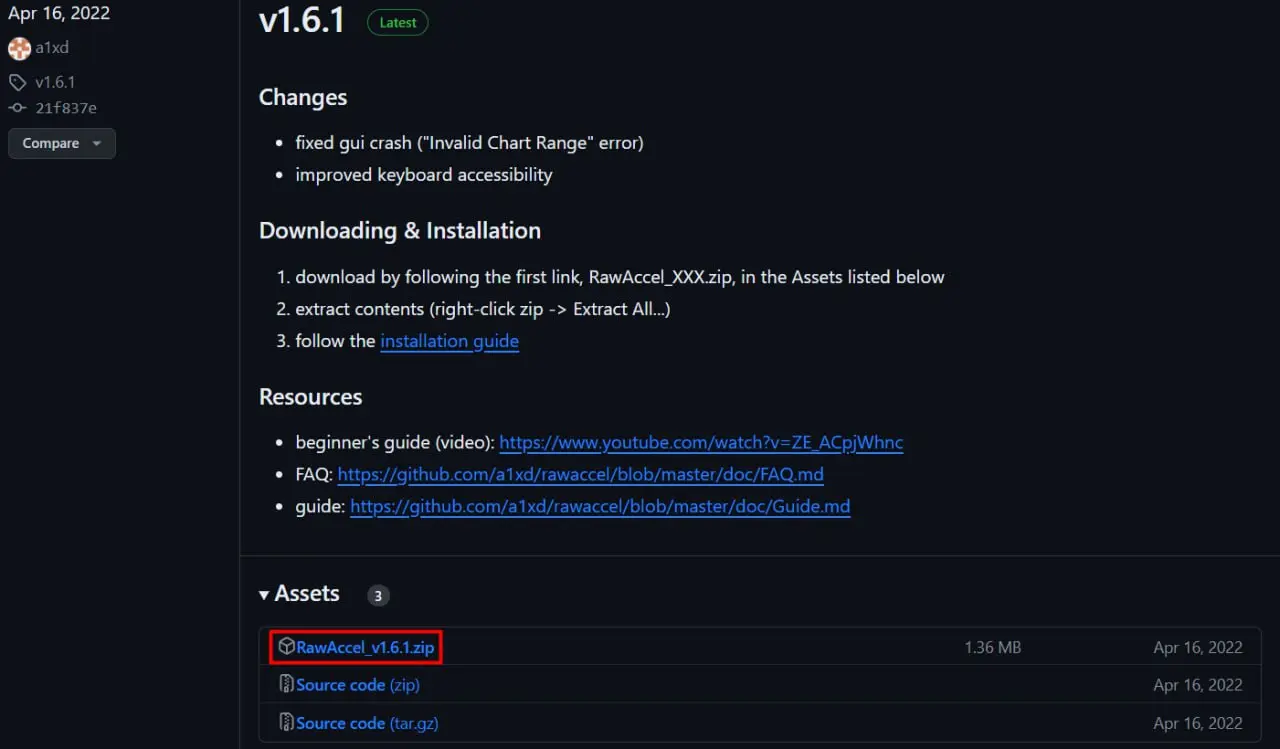Click the zip file icon for Source code (zip)
This screenshot has height=749, width=1280.
[x=286, y=685]
